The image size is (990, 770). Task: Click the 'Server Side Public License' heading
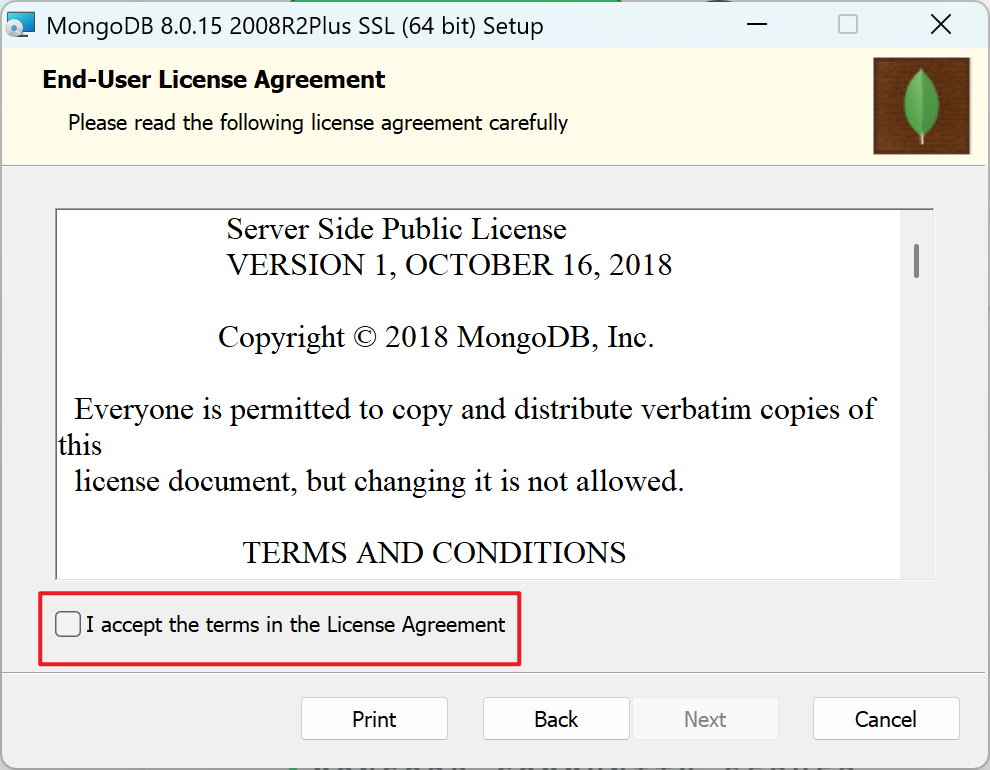[x=397, y=229]
